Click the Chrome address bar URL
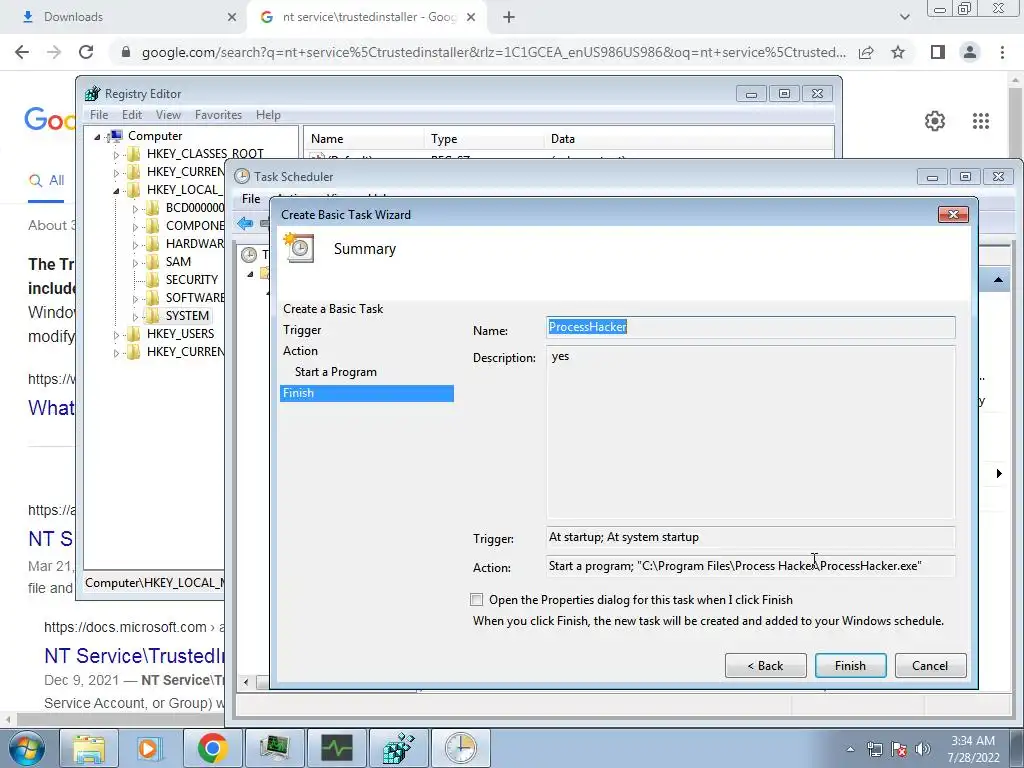 pos(493,52)
